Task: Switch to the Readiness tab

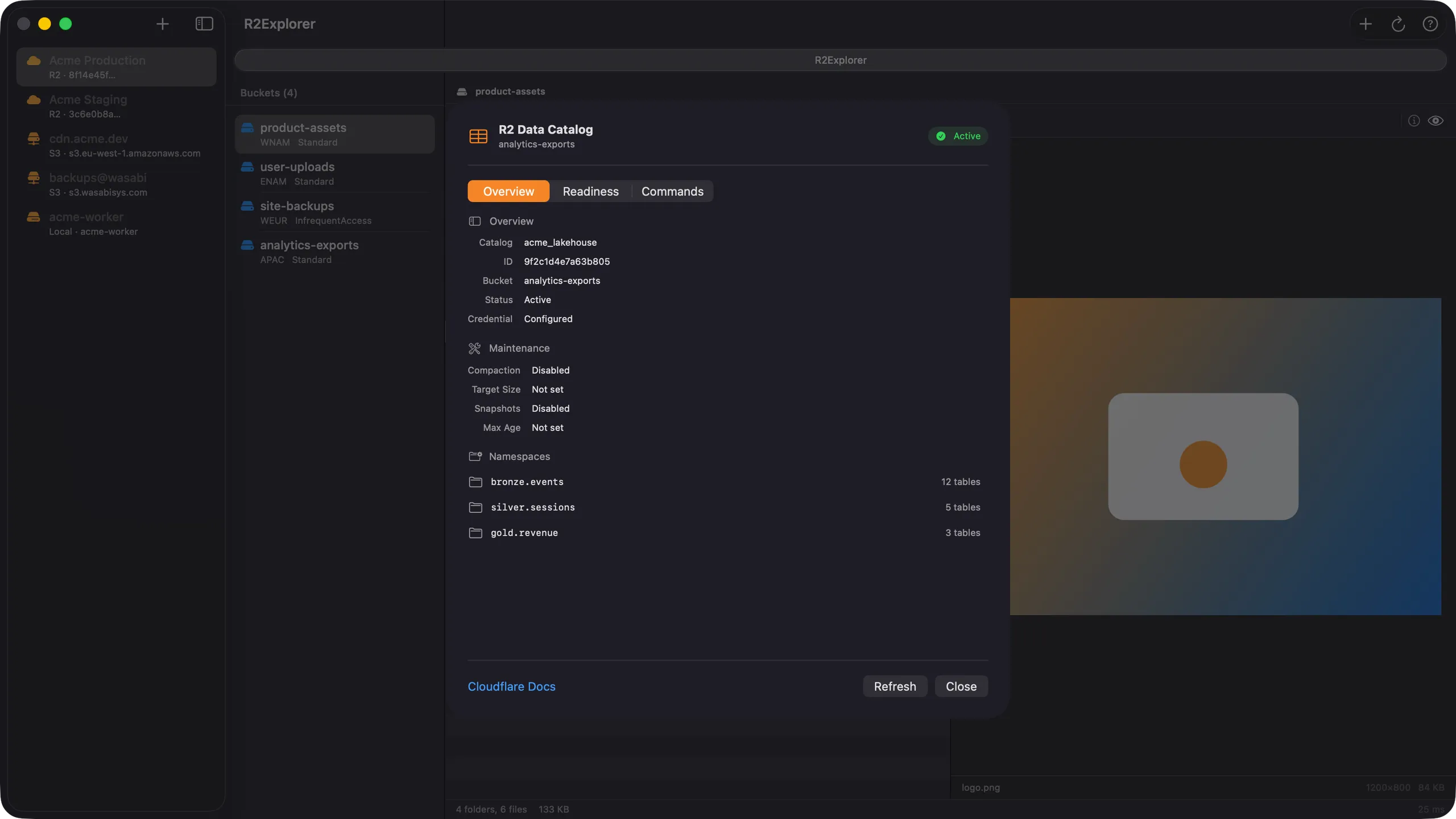Action: (x=590, y=191)
